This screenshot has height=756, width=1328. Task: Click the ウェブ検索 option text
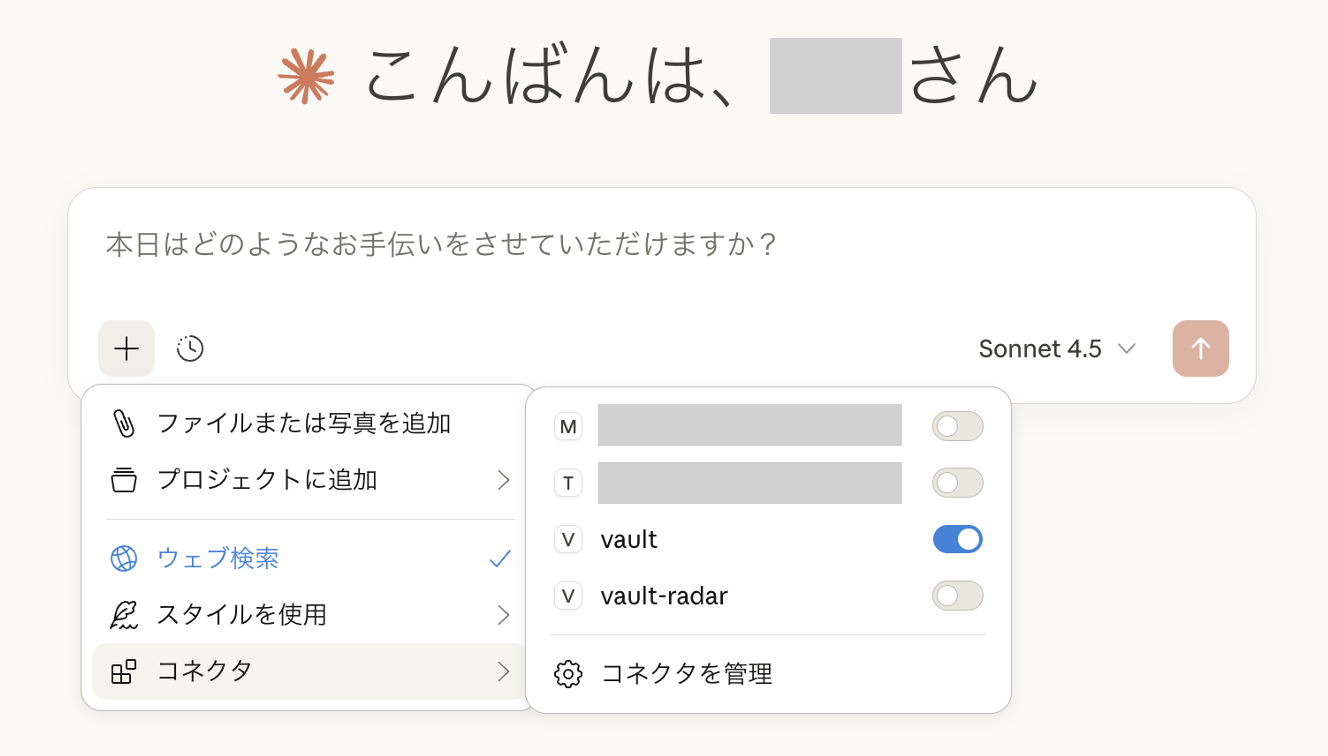(x=218, y=558)
